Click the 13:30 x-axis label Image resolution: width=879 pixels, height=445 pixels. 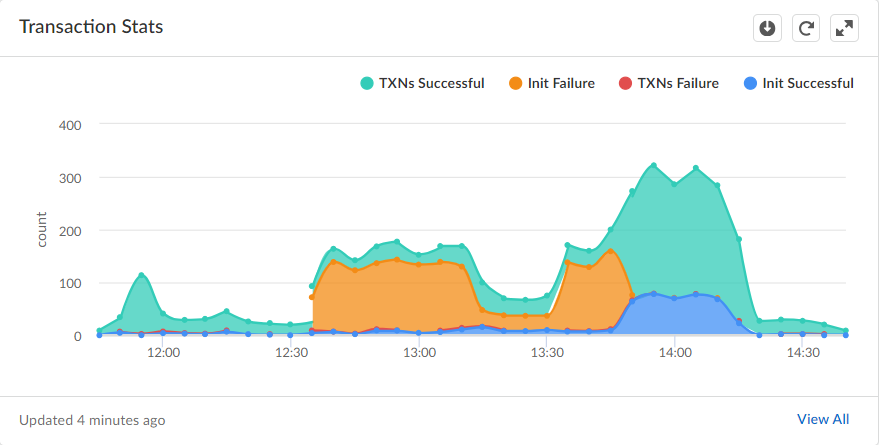[547, 353]
